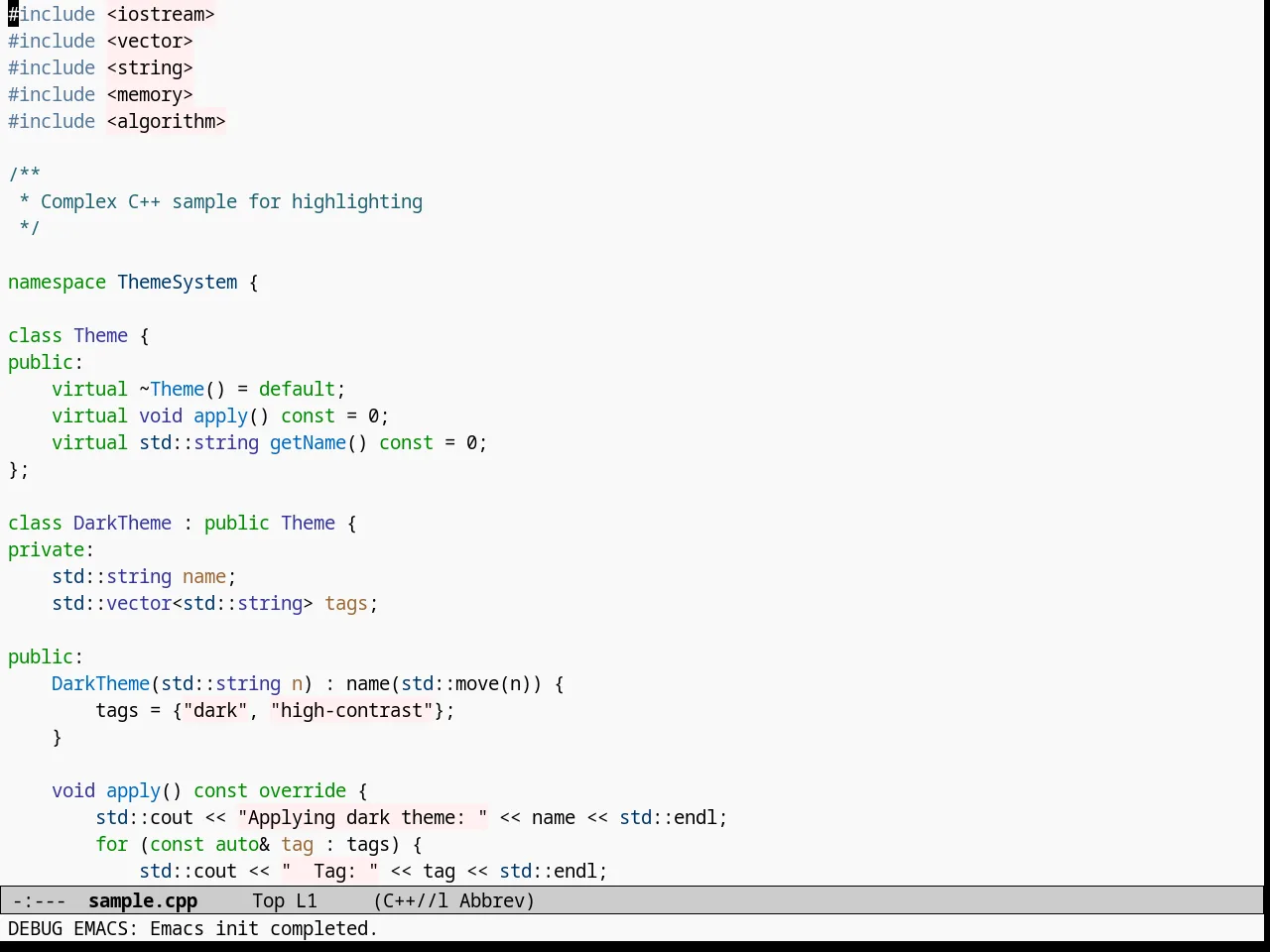The height and width of the screenshot is (952, 1270).
Task: Place cursor on '#include <iostream>' line
Action: point(111,14)
